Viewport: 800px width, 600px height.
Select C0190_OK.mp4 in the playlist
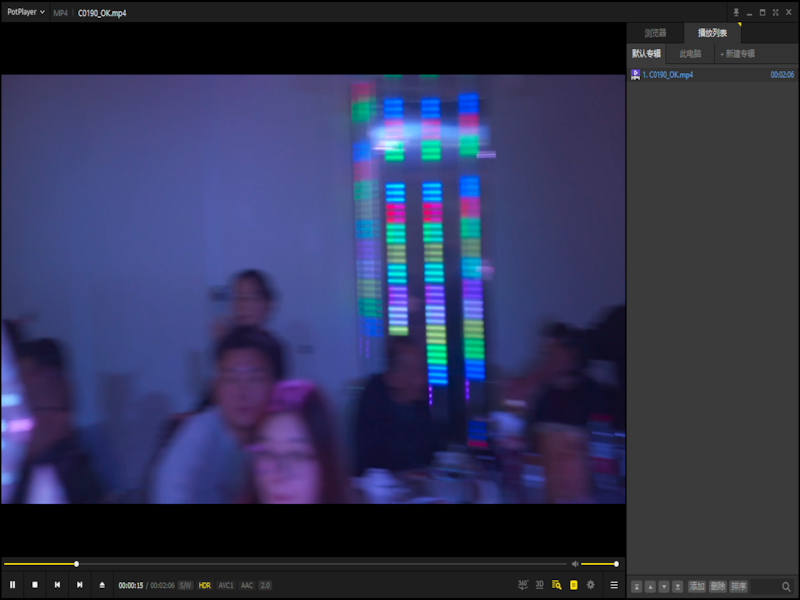click(x=712, y=75)
